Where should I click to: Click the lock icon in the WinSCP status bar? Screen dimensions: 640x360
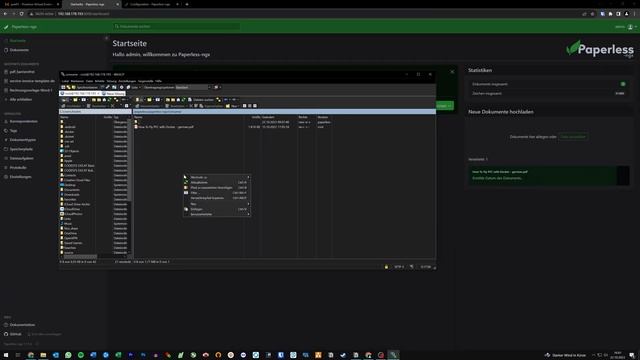(x=386, y=267)
